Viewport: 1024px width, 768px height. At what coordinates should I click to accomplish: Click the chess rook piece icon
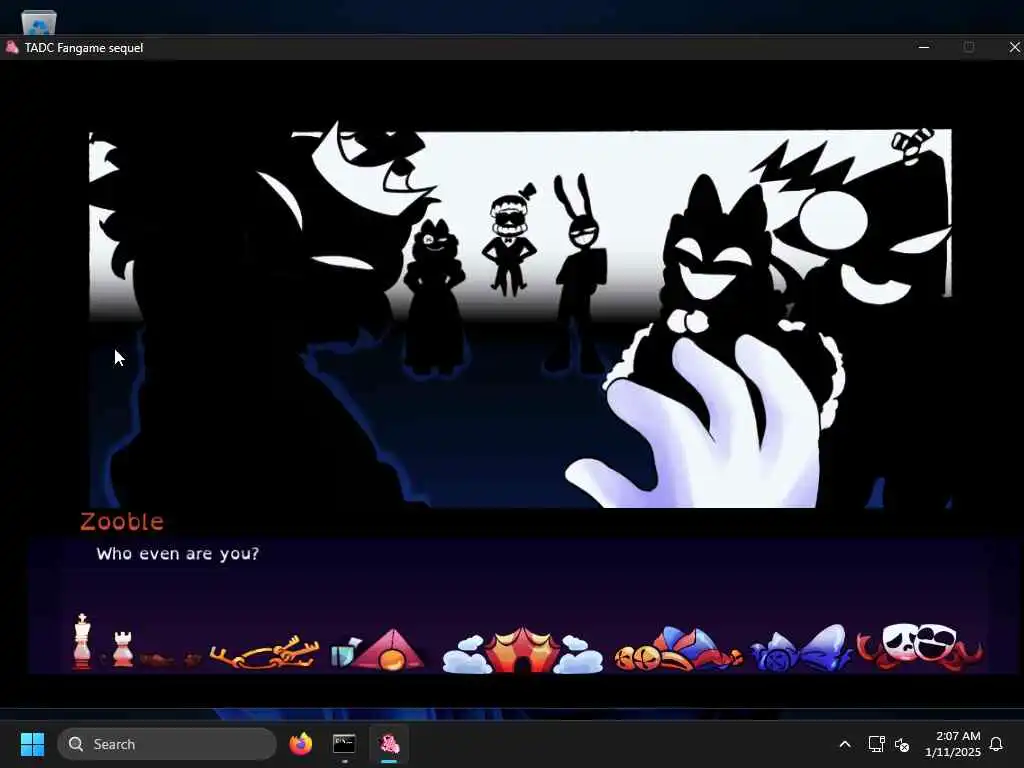pos(123,649)
